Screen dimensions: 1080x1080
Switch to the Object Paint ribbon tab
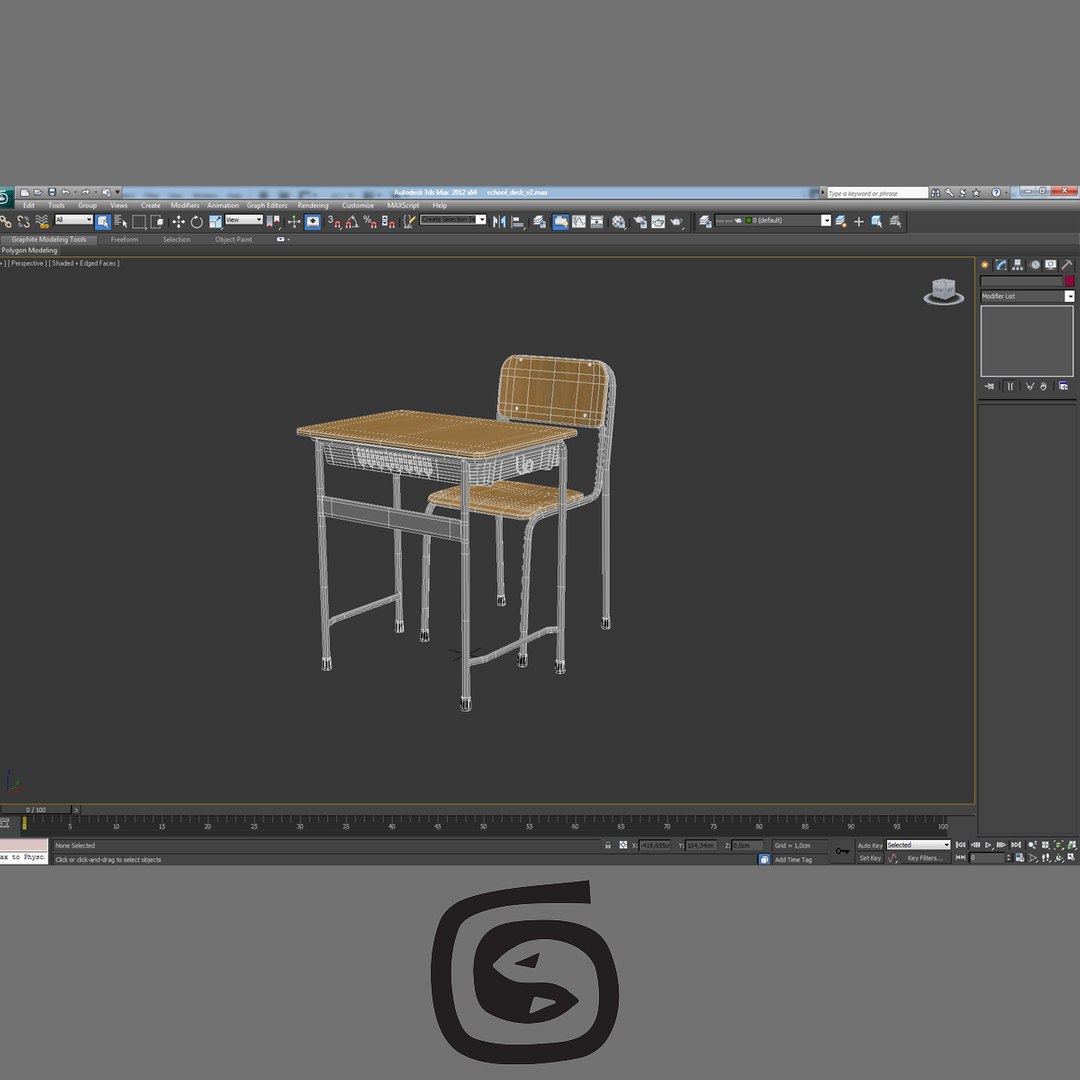[x=233, y=240]
